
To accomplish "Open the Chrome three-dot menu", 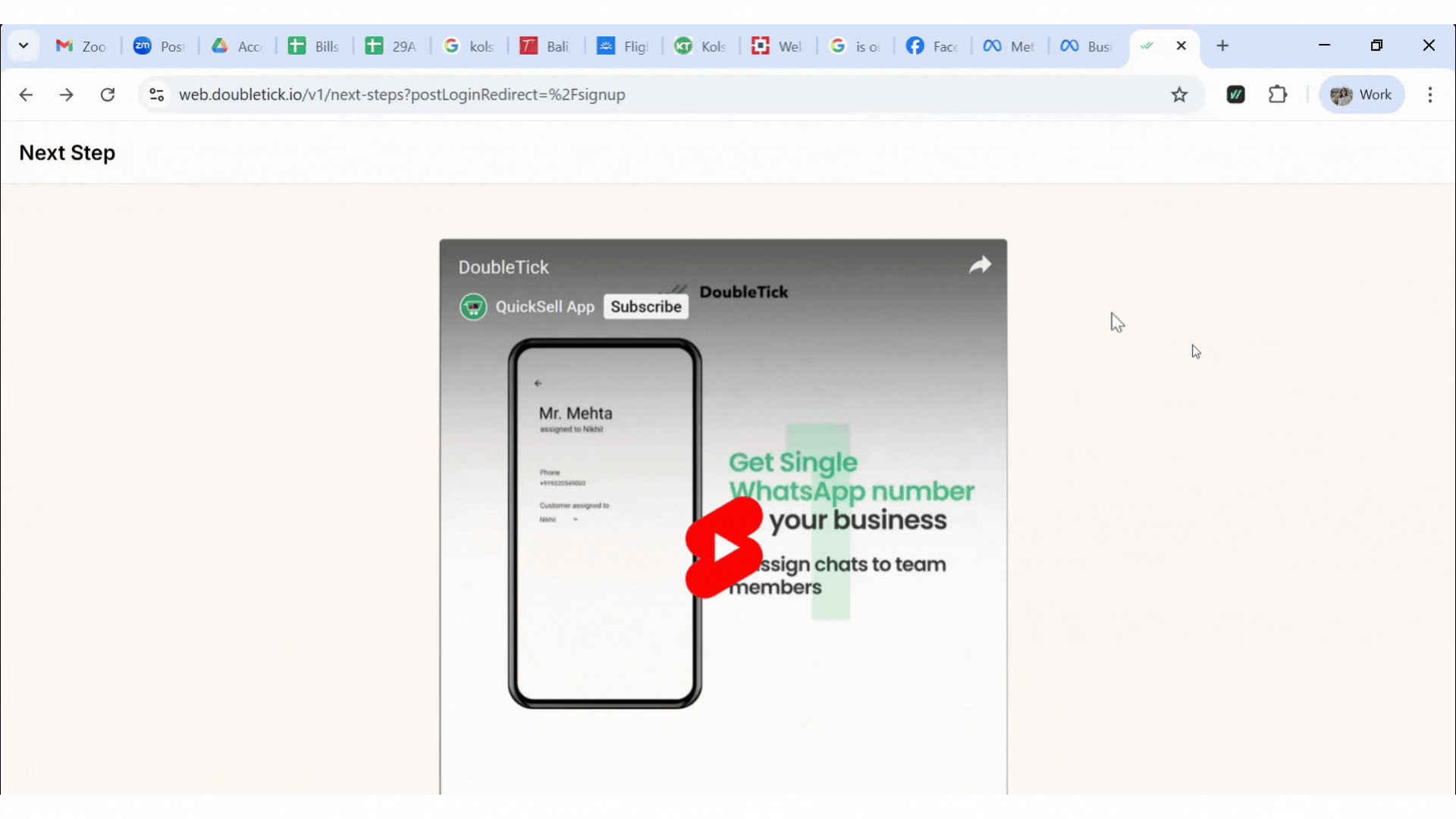I will pos(1429,95).
